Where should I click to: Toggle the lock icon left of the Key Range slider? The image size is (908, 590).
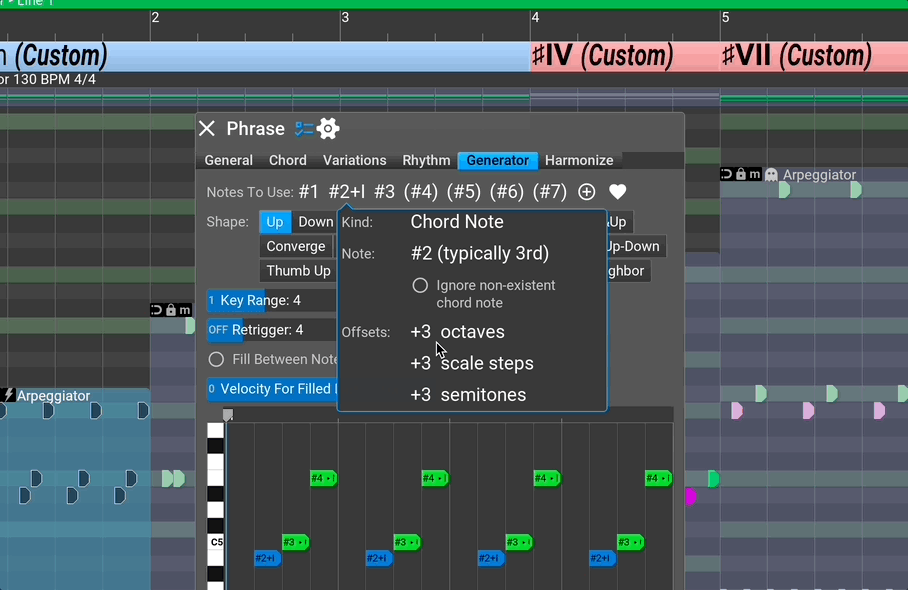171,310
